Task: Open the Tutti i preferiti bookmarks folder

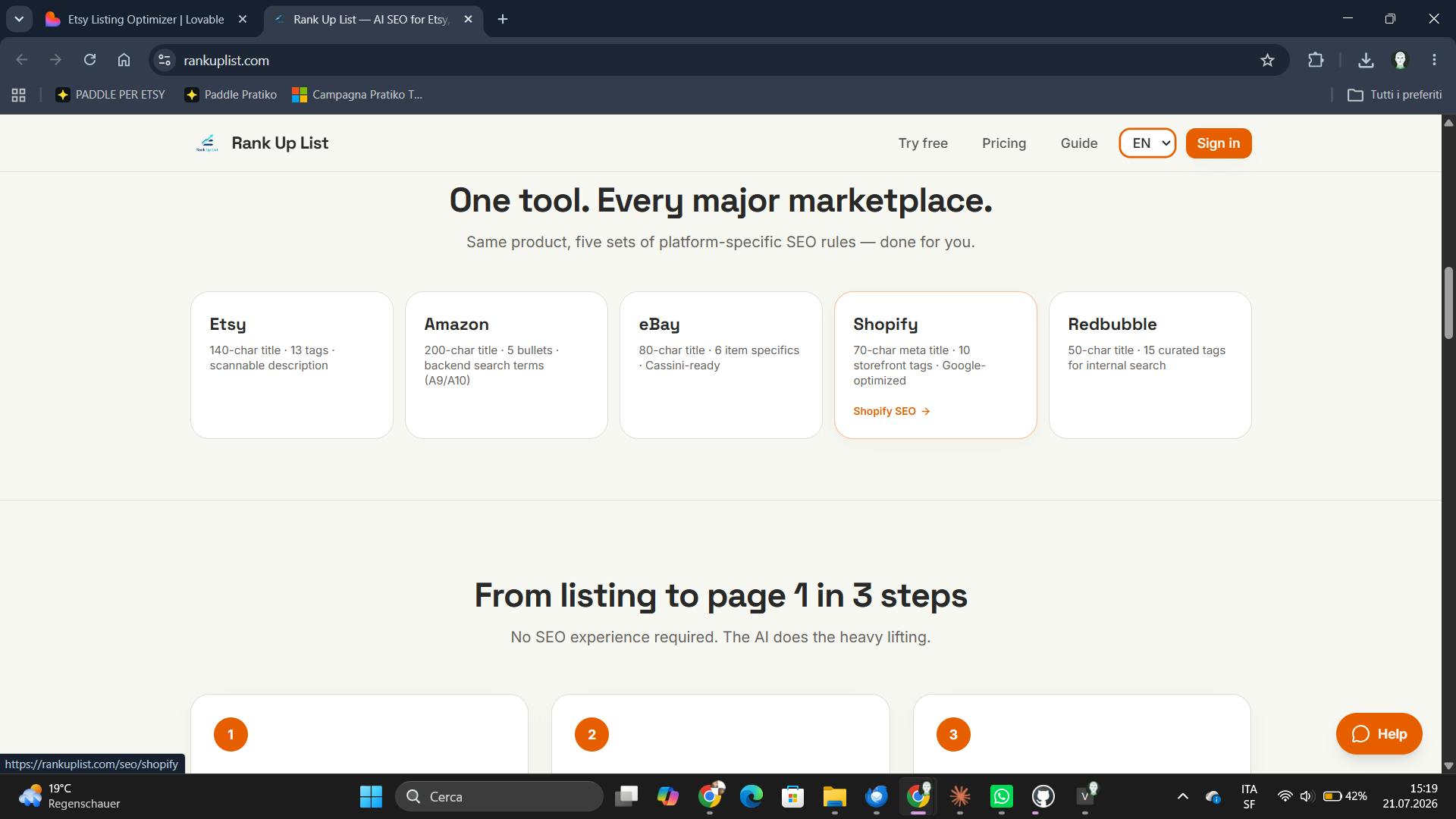Action: coord(1394,95)
